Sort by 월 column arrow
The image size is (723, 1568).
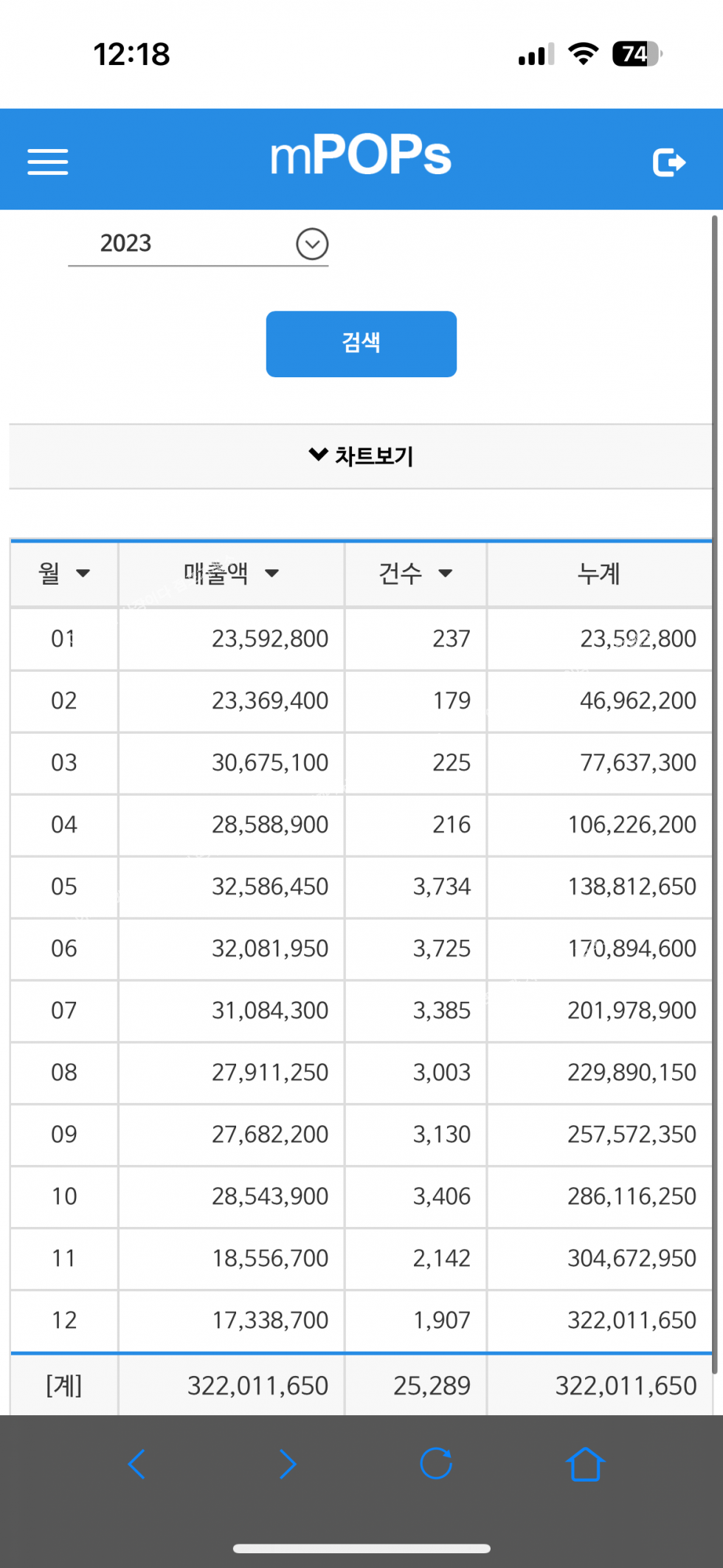tap(83, 574)
